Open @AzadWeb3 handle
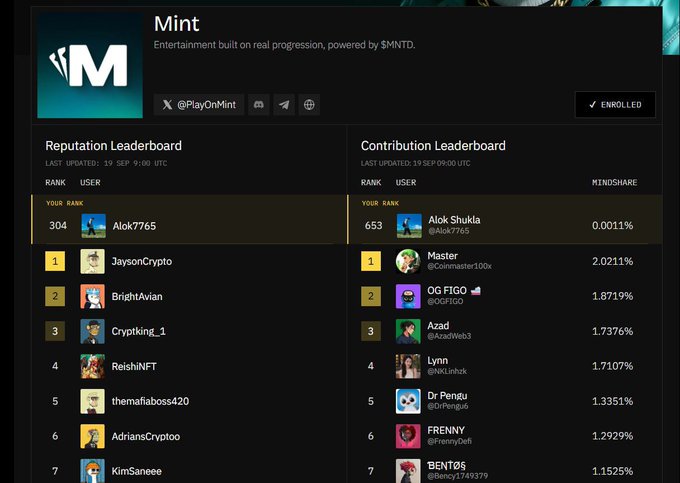Image resolution: width=680 pixels, height=483 pixels. (x=449, y=336)
